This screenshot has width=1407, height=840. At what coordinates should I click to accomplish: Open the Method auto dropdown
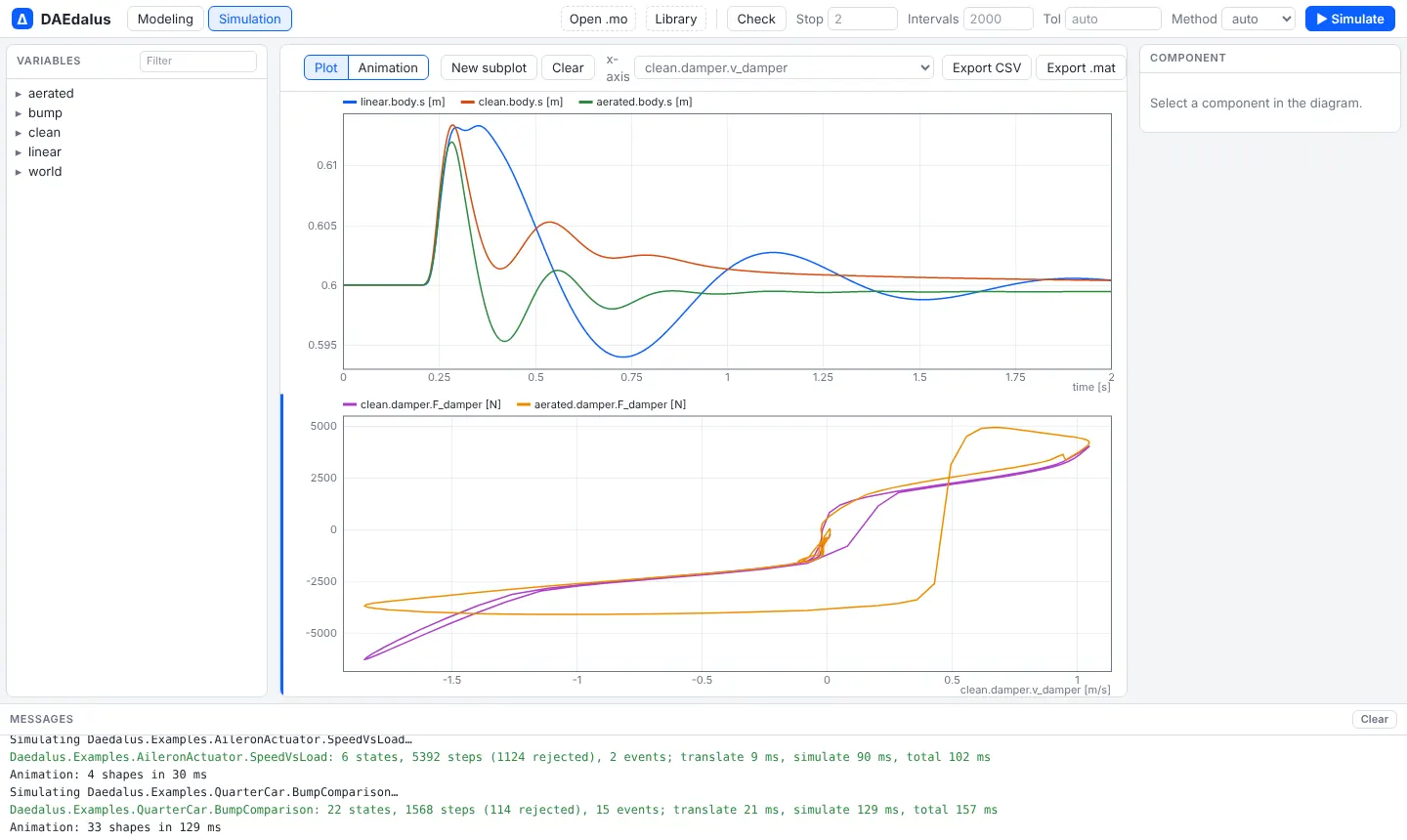1258,19
